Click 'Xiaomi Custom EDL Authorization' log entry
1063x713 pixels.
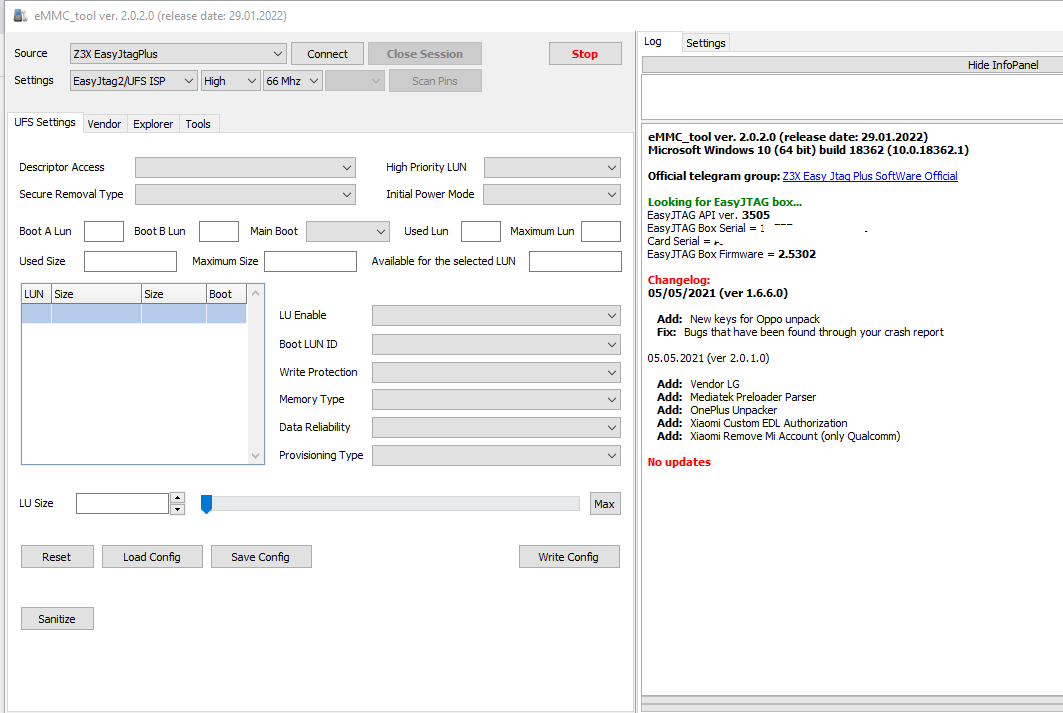(769, 423)
